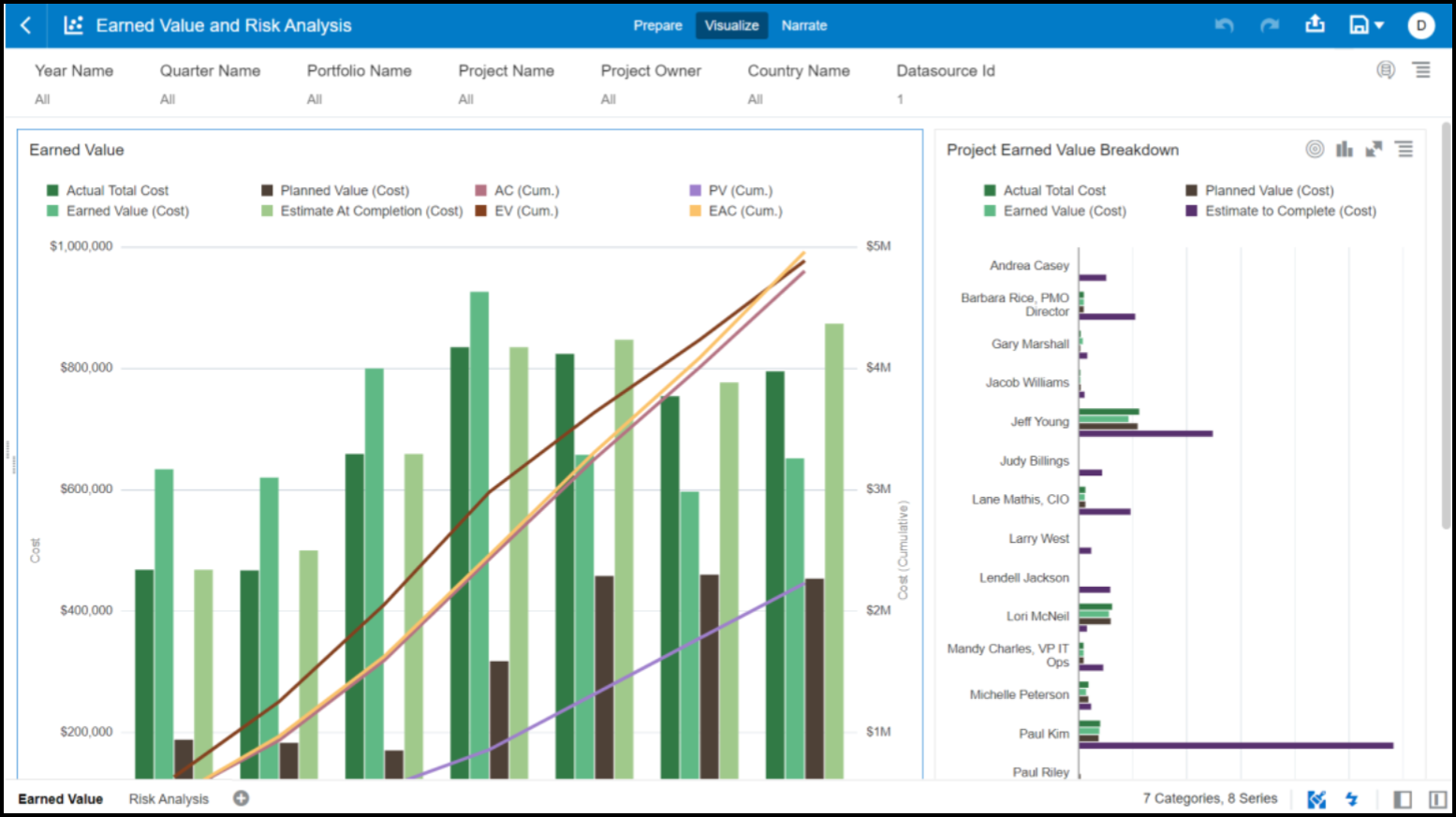Click the PV (Cum.) purple legend swatch
The image size is (1456, 817).
point(695,190)
